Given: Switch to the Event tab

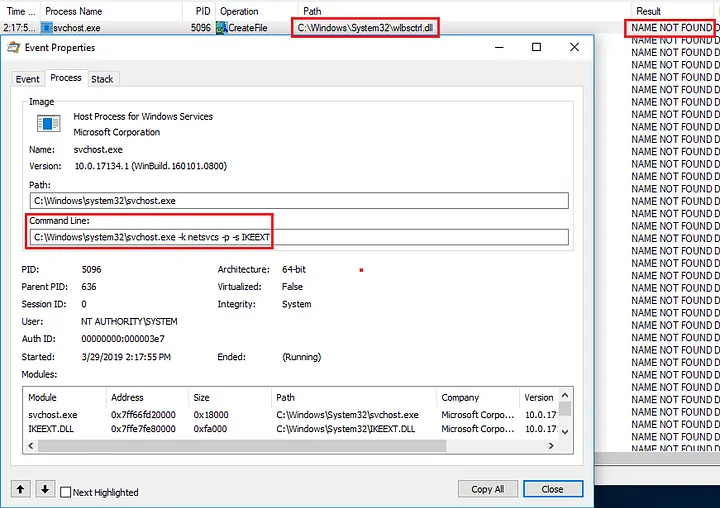Looking at the screenshot, I should 28,79.
